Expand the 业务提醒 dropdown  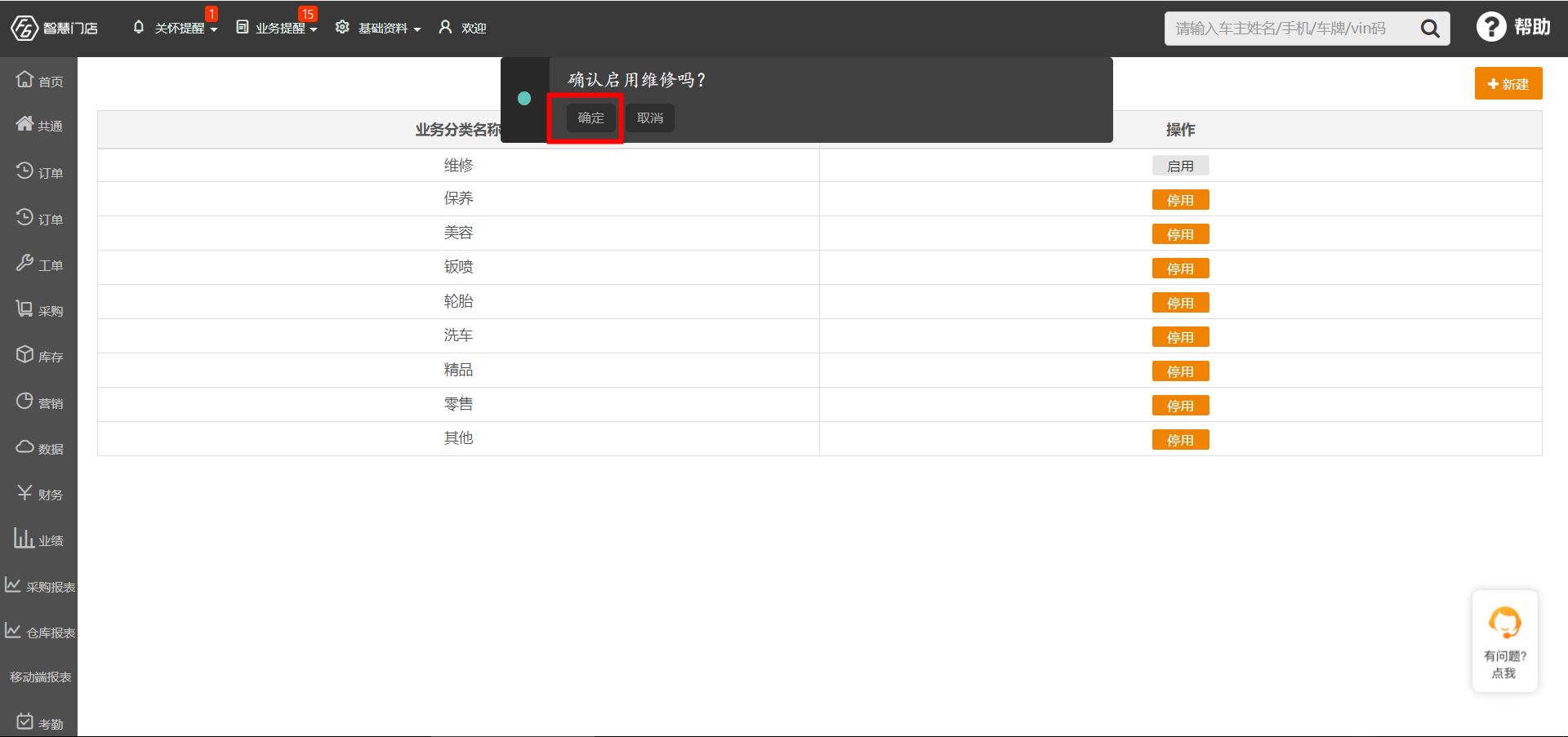pos(276,28)
